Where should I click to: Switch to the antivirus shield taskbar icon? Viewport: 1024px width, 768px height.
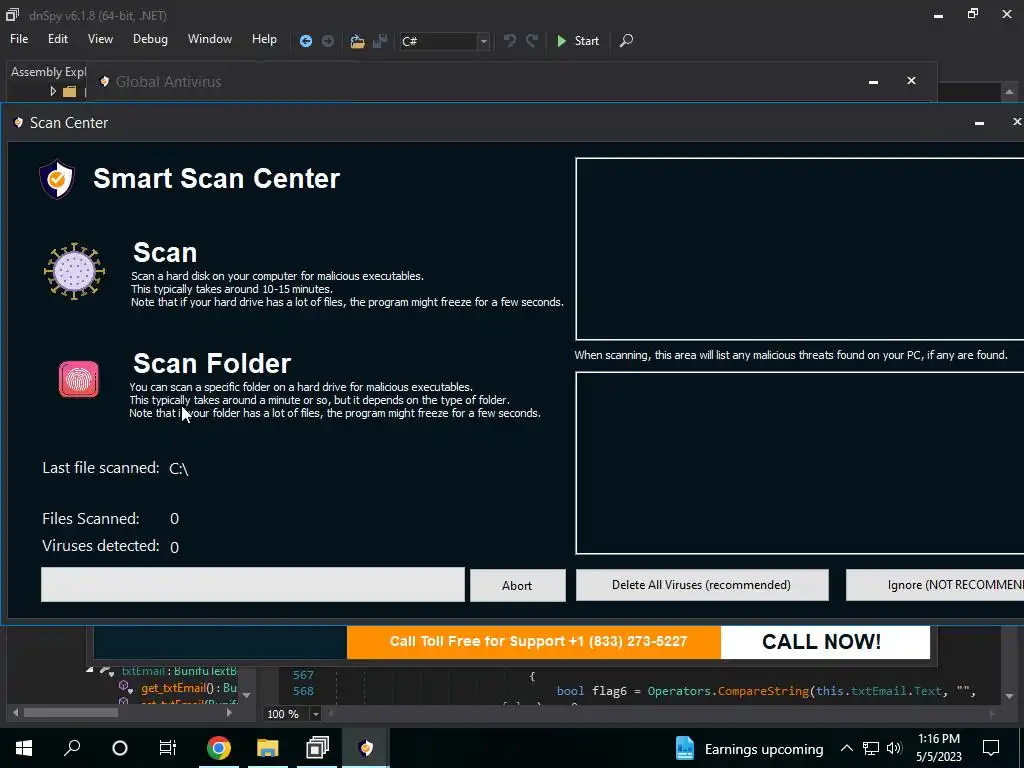(x=366, y=748)
